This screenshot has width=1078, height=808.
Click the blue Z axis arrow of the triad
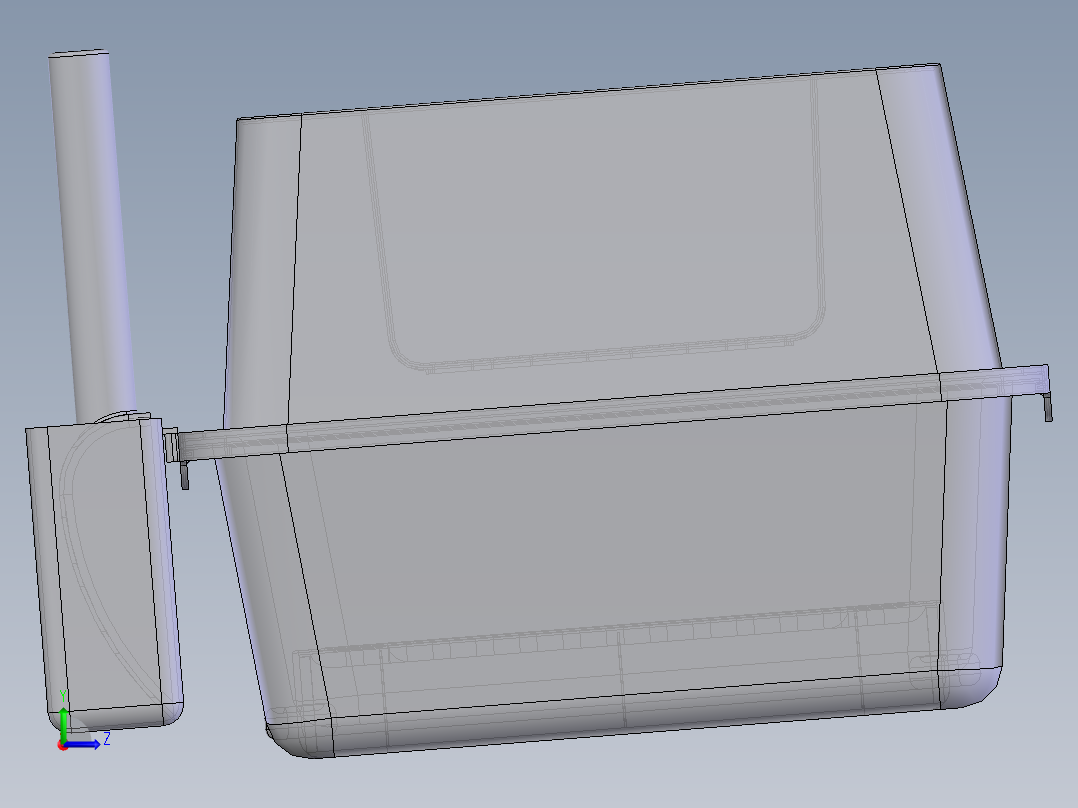click(x=82, y=744)
